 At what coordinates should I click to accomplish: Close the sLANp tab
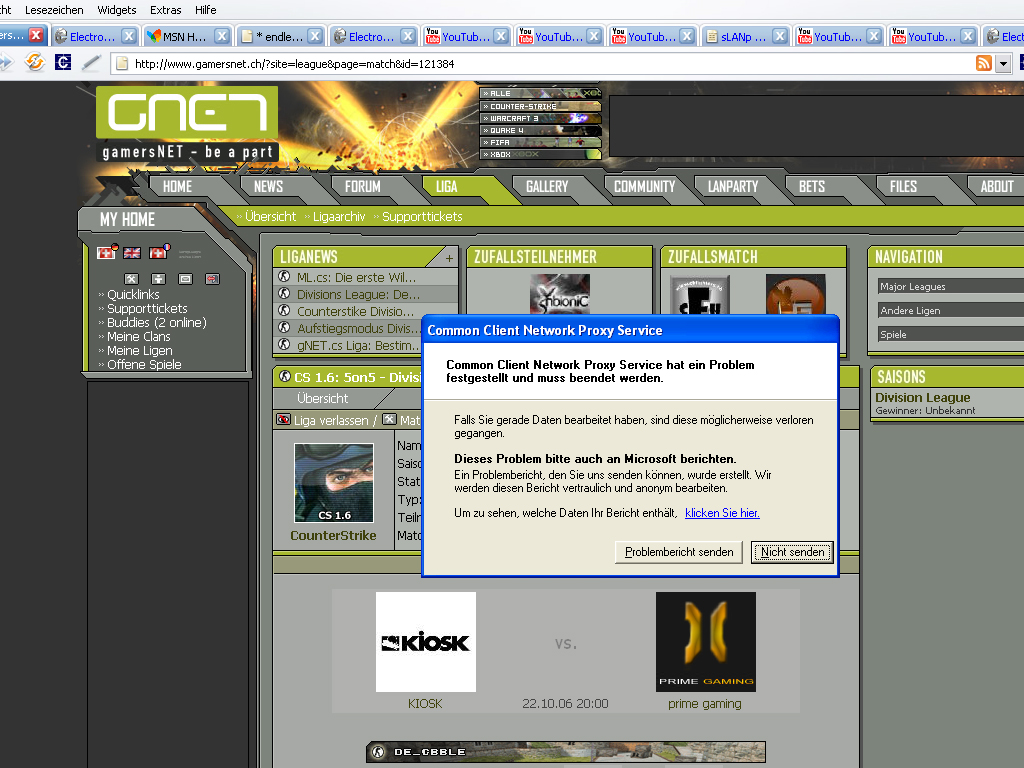(780, 36)
